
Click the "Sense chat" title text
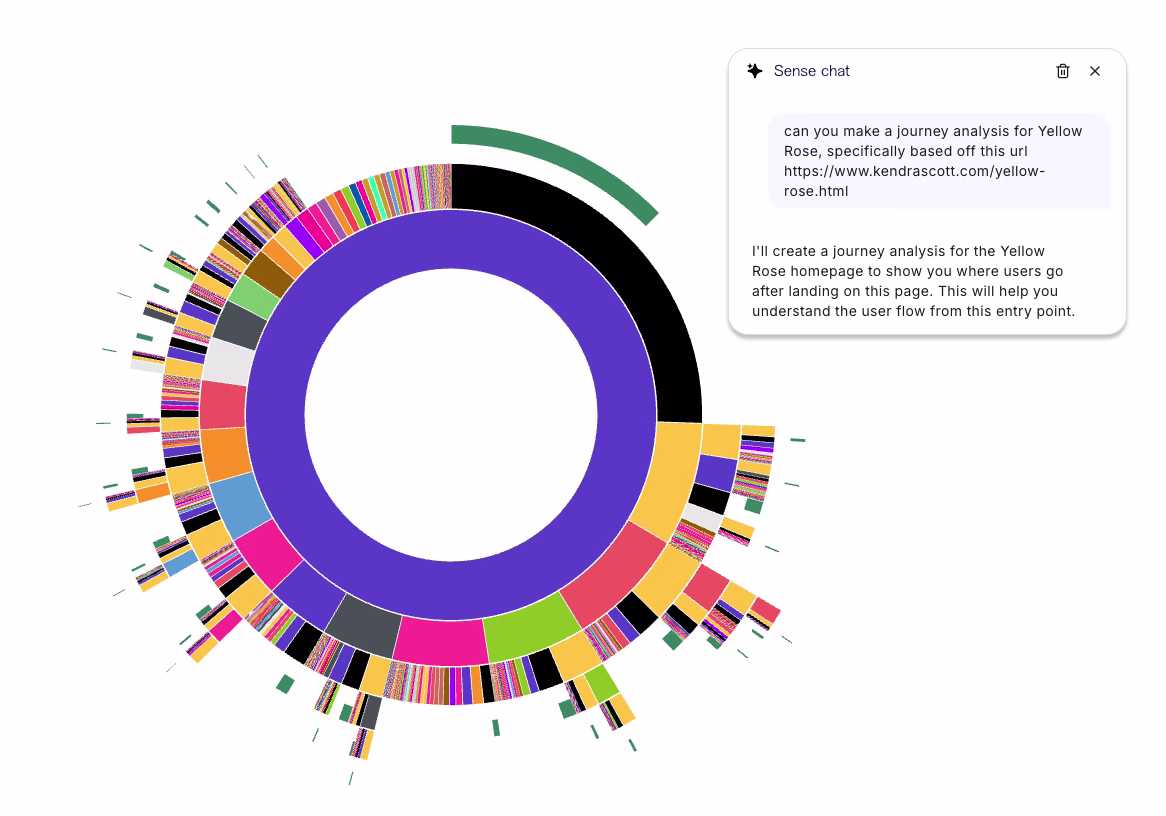(x=811, y=71)
